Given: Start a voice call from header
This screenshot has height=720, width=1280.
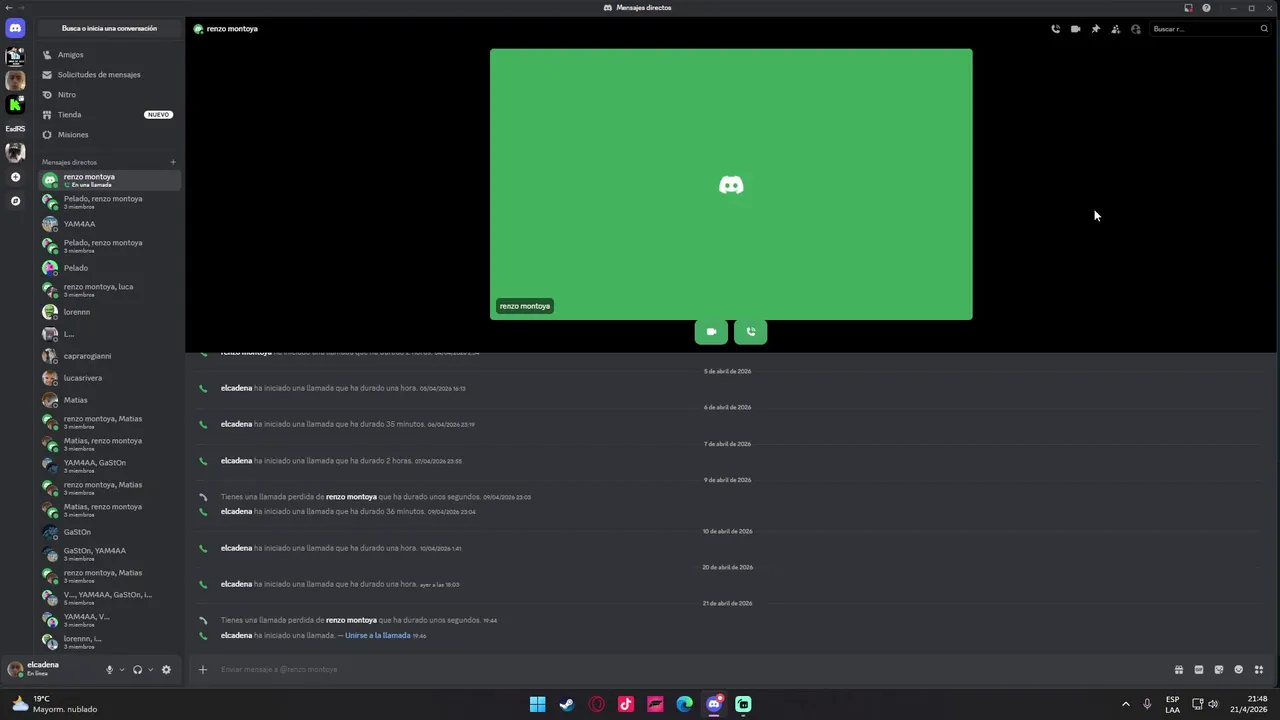Looking at the screenshot, I should tap(1055, 29).
